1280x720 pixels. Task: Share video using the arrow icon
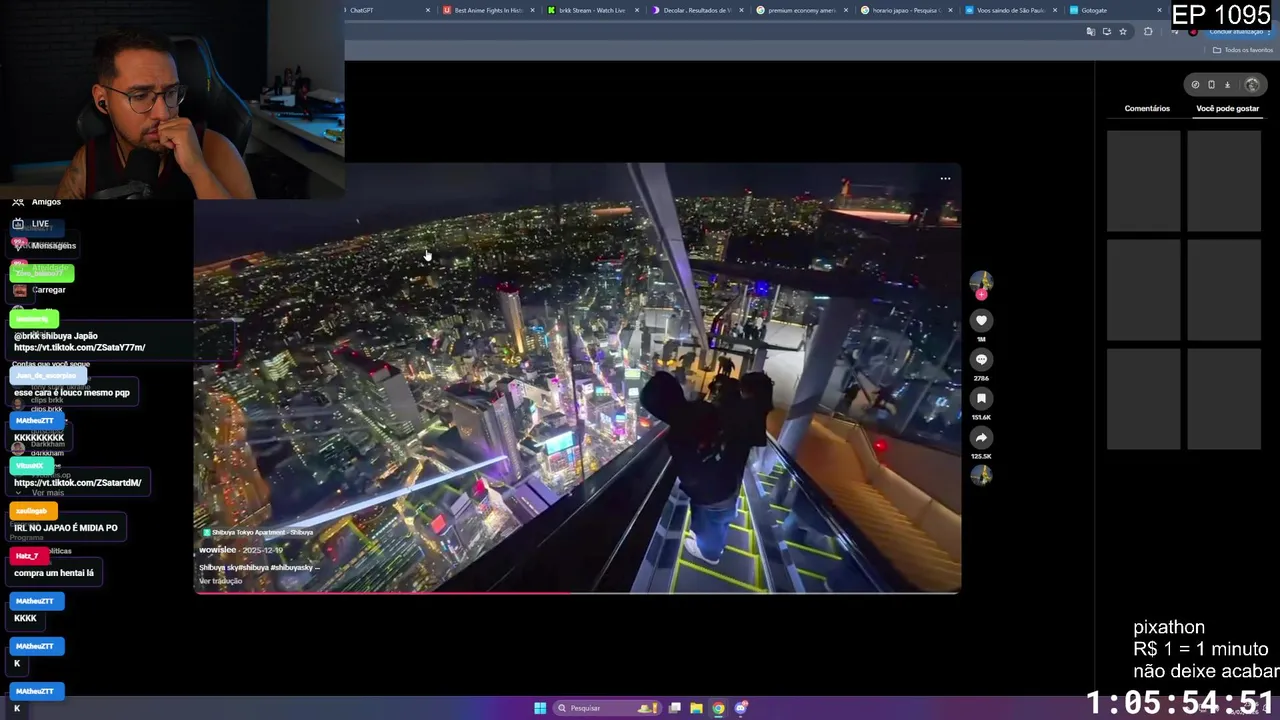(981, 437)
